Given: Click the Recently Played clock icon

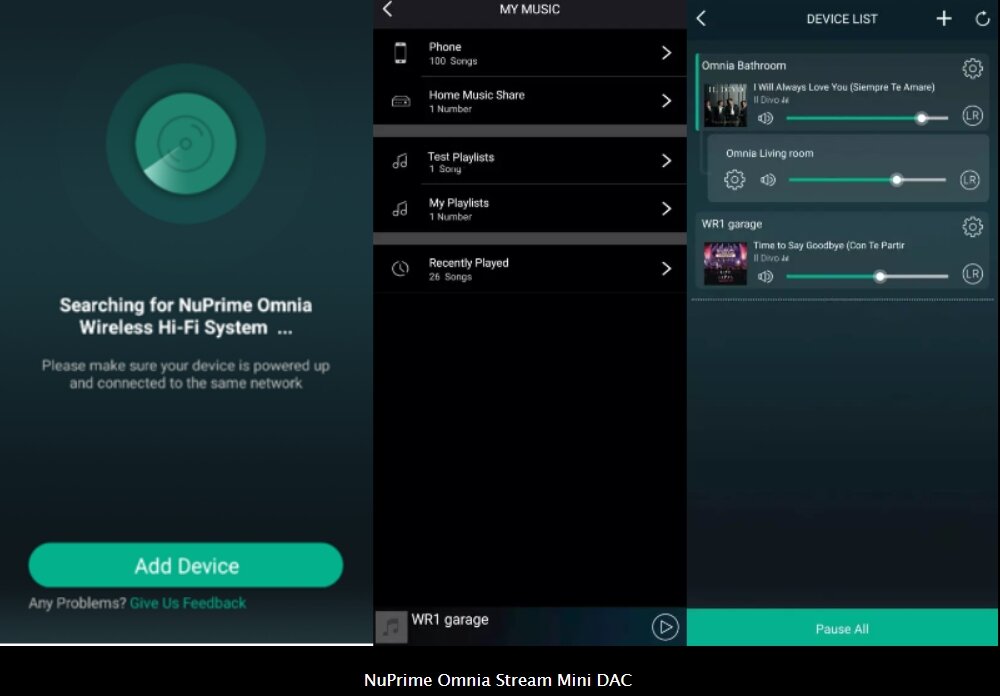Looking at the screenshot, I should pyautogui.click(x=400, y=269).
